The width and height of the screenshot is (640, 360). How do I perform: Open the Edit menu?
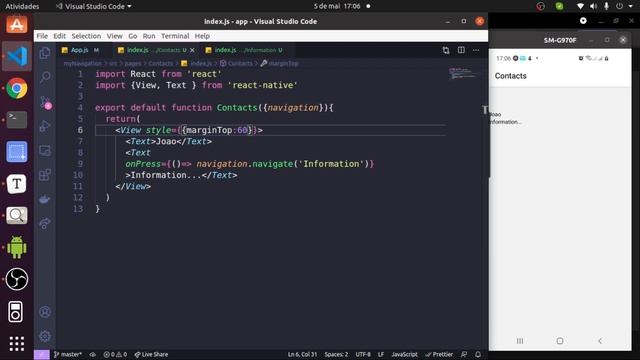click(x=60, y=36)
